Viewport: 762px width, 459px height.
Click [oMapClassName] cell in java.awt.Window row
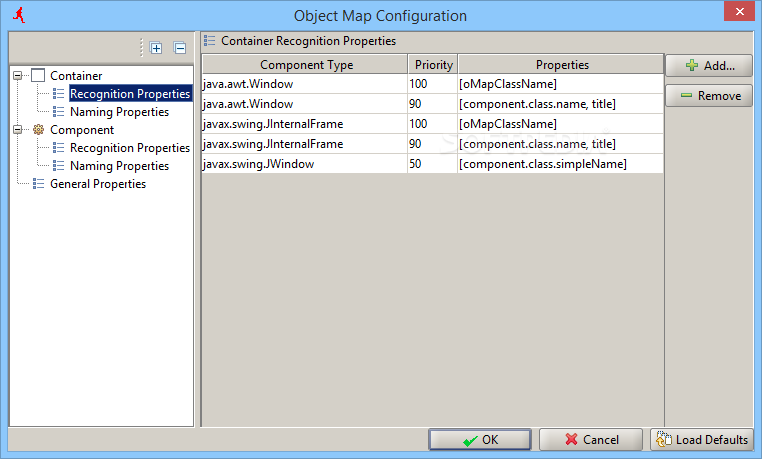(x=561, y=84)
